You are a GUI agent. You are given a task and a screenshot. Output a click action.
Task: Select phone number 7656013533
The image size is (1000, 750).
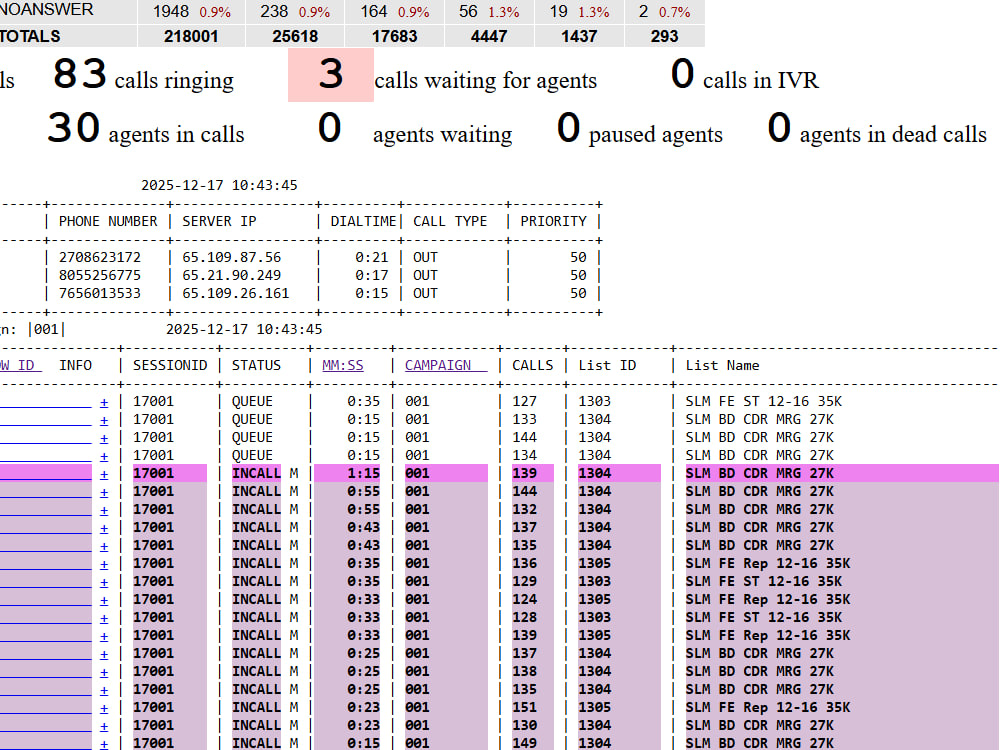coord(99,293)
